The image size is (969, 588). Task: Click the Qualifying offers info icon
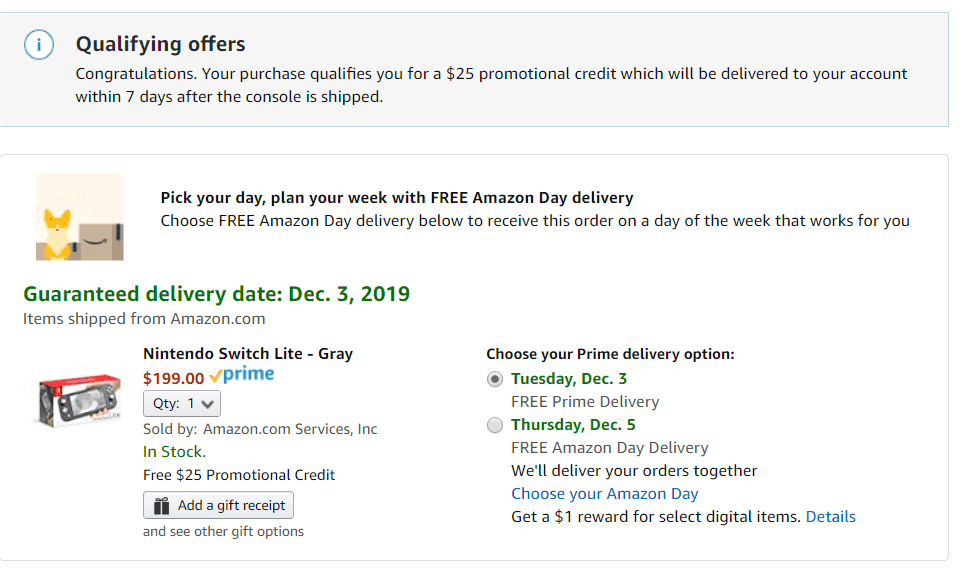click(x=39, y=45)
